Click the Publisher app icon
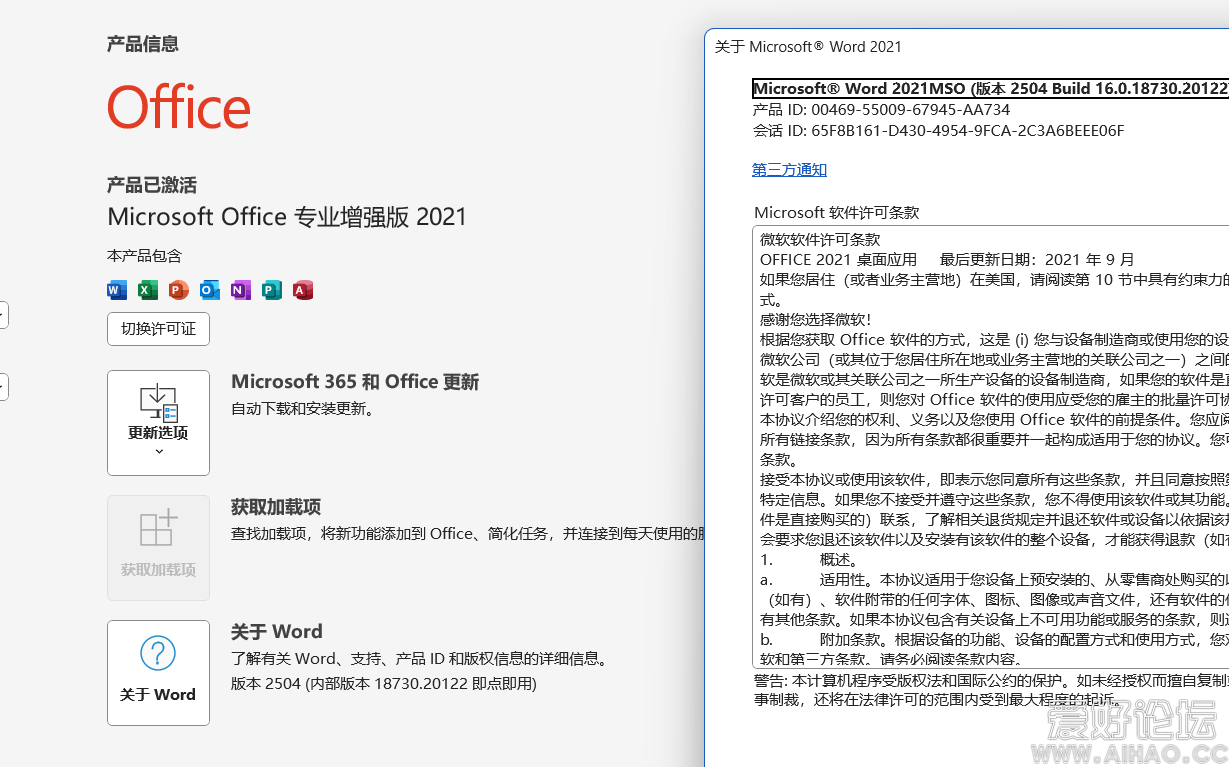 tap(272, 290)
